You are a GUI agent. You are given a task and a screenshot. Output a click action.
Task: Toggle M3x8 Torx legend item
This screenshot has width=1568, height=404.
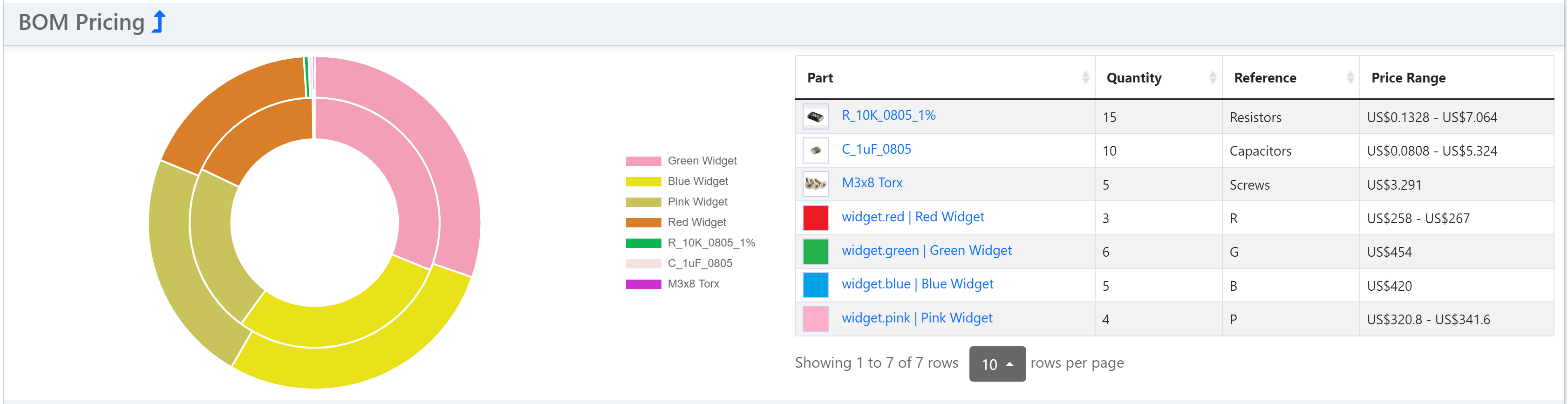(693, 284)
